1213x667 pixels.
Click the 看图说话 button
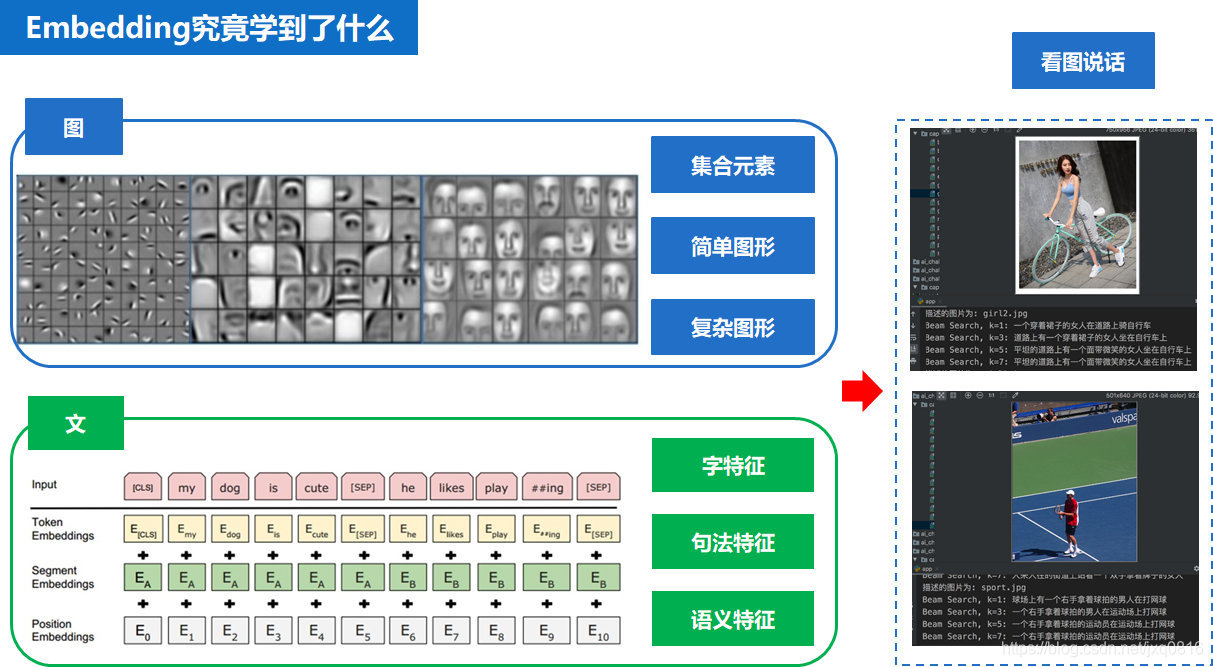click(x=1083, y=60)
